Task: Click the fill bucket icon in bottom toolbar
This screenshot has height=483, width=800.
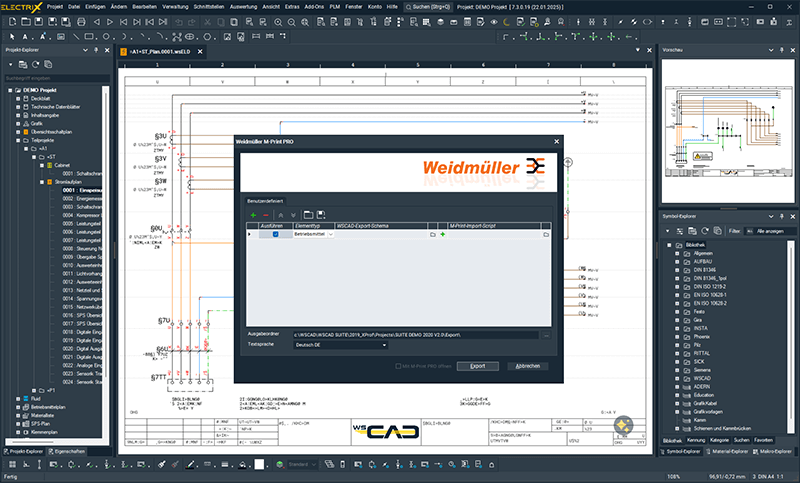Action: coord(243,465)
